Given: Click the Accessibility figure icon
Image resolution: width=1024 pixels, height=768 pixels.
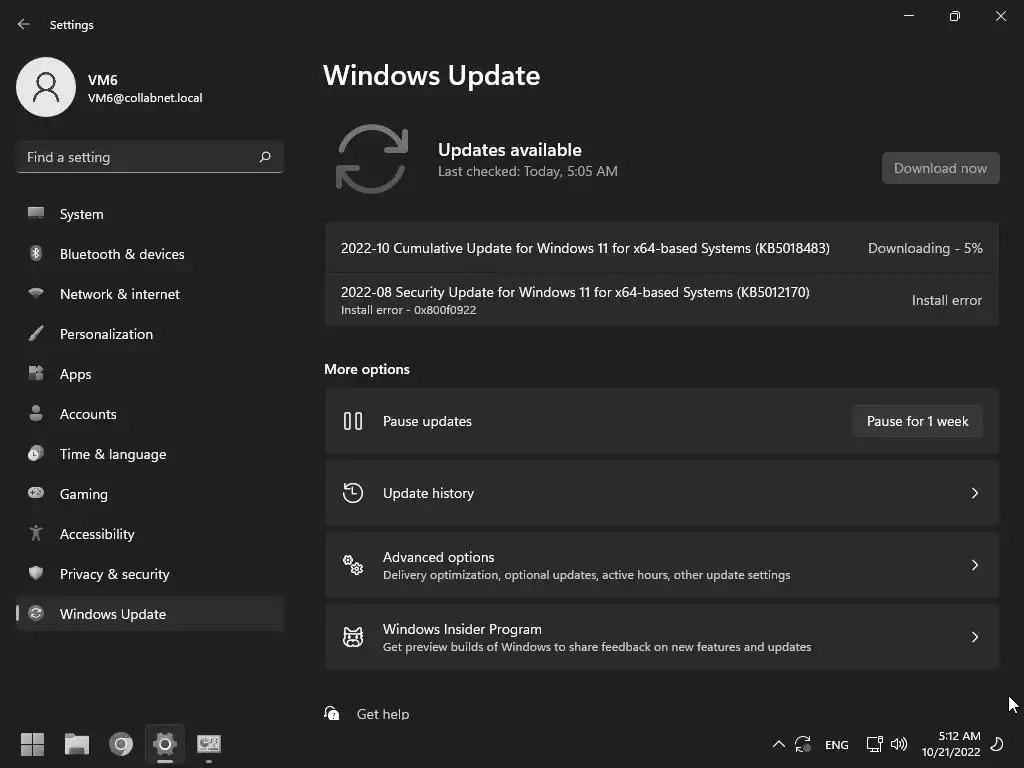Looking at the screenshot, I should 36,533.
